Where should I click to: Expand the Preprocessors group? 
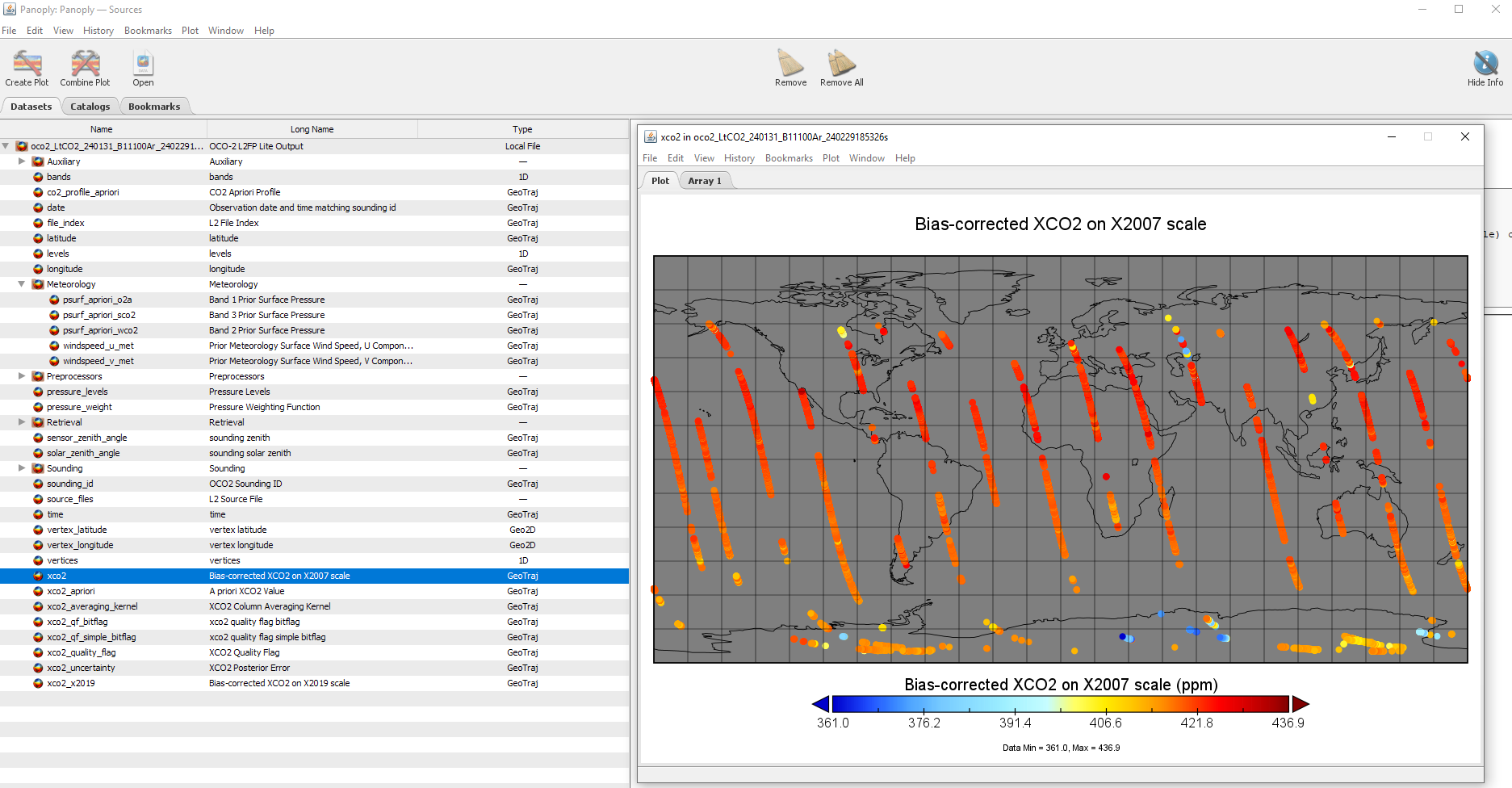click(x=22, y=376)
